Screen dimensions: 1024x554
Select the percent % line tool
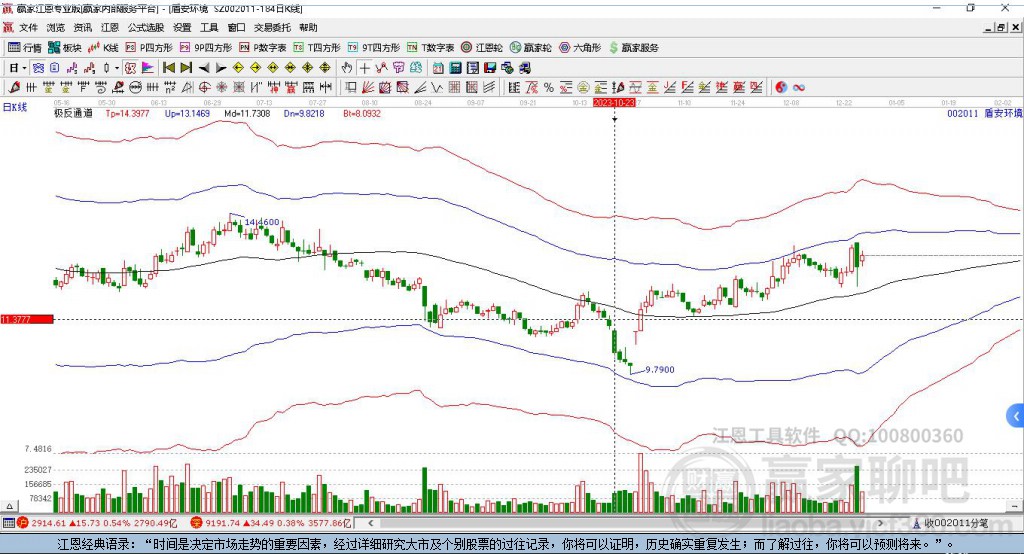coord(549,87)
